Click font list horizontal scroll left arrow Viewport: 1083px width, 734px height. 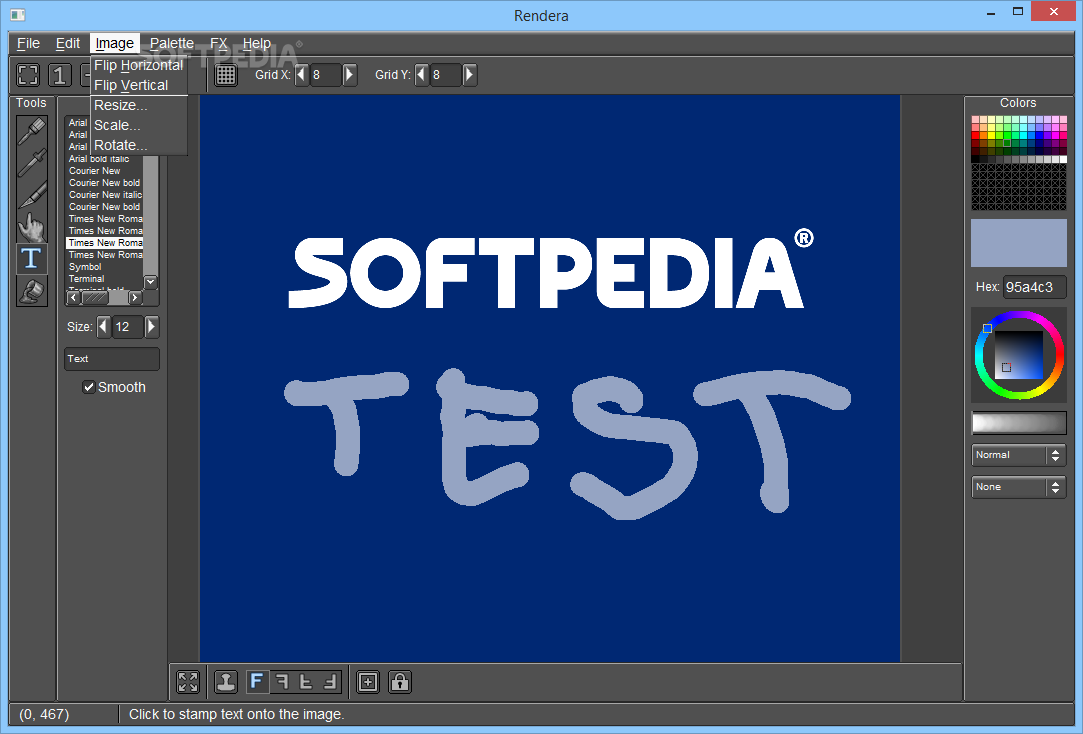74,298
